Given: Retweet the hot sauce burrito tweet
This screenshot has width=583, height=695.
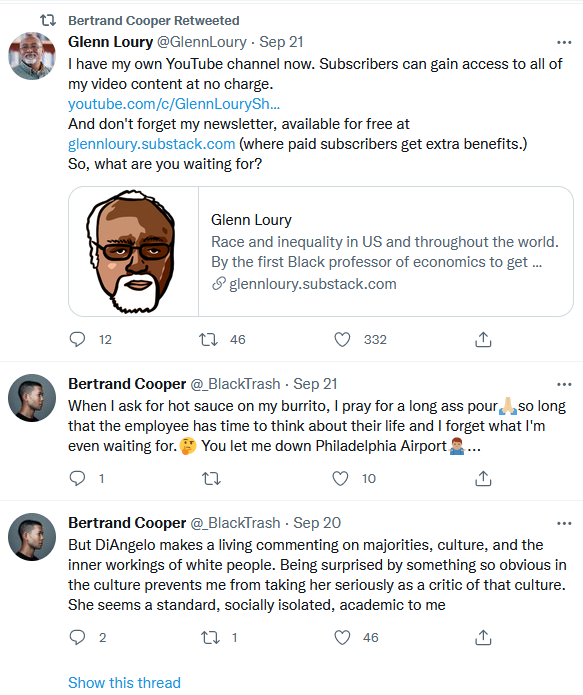Looking at the screenshot, I should 211,479.
